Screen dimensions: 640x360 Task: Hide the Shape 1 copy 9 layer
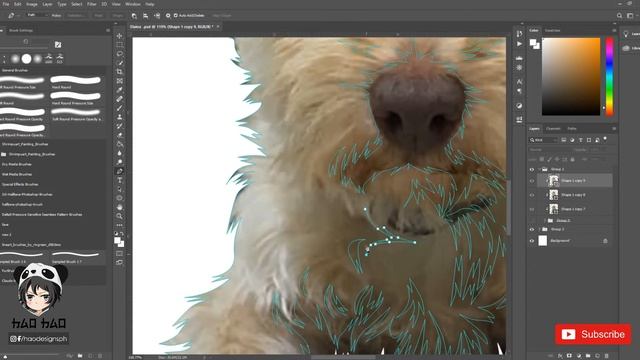(532, 181)
